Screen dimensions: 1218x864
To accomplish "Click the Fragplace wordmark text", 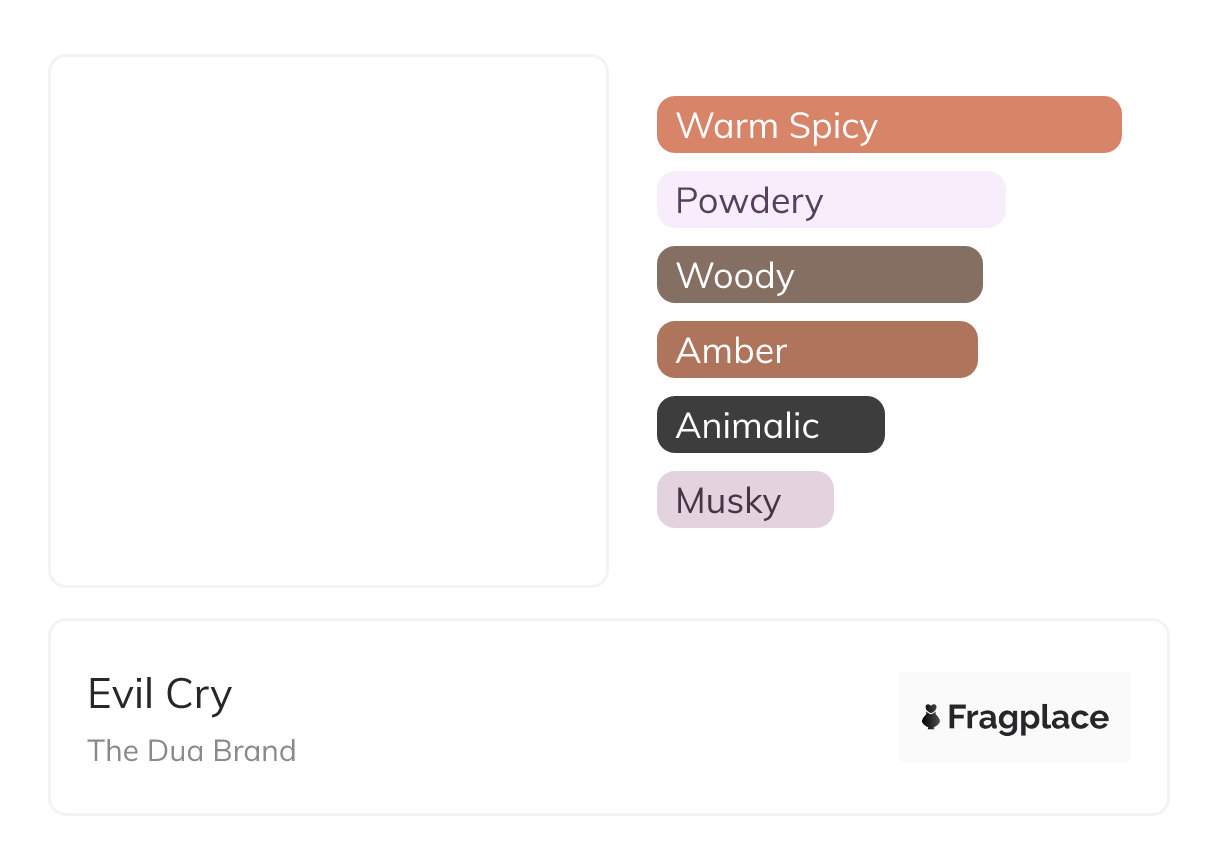I will pos(1028,717).
